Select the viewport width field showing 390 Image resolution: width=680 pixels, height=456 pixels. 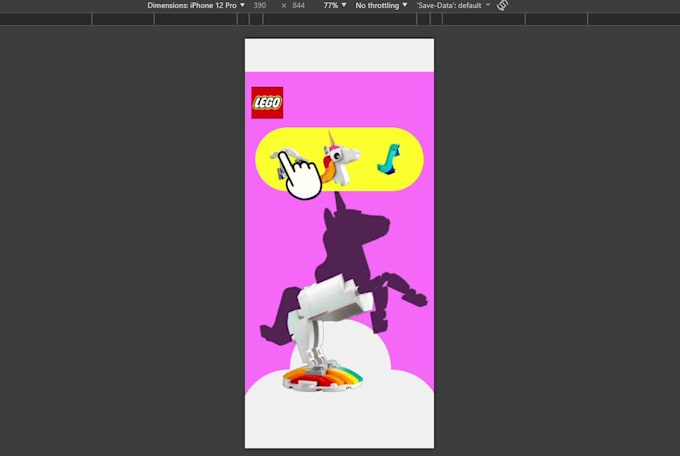(x=260, y=6)
